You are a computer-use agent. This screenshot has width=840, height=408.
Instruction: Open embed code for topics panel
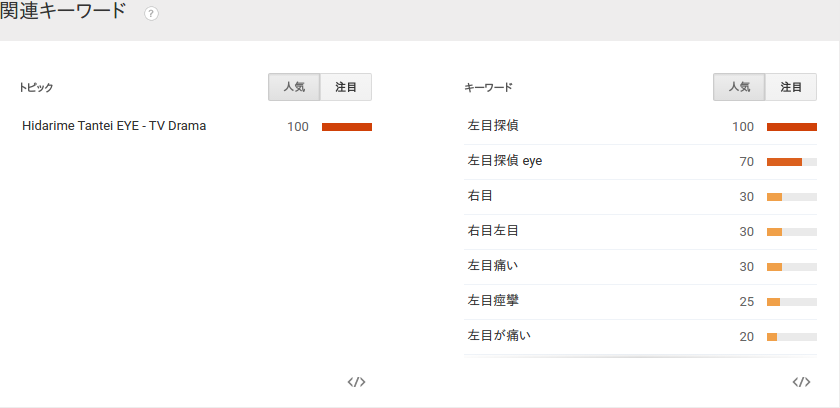[x=356, y=382]
